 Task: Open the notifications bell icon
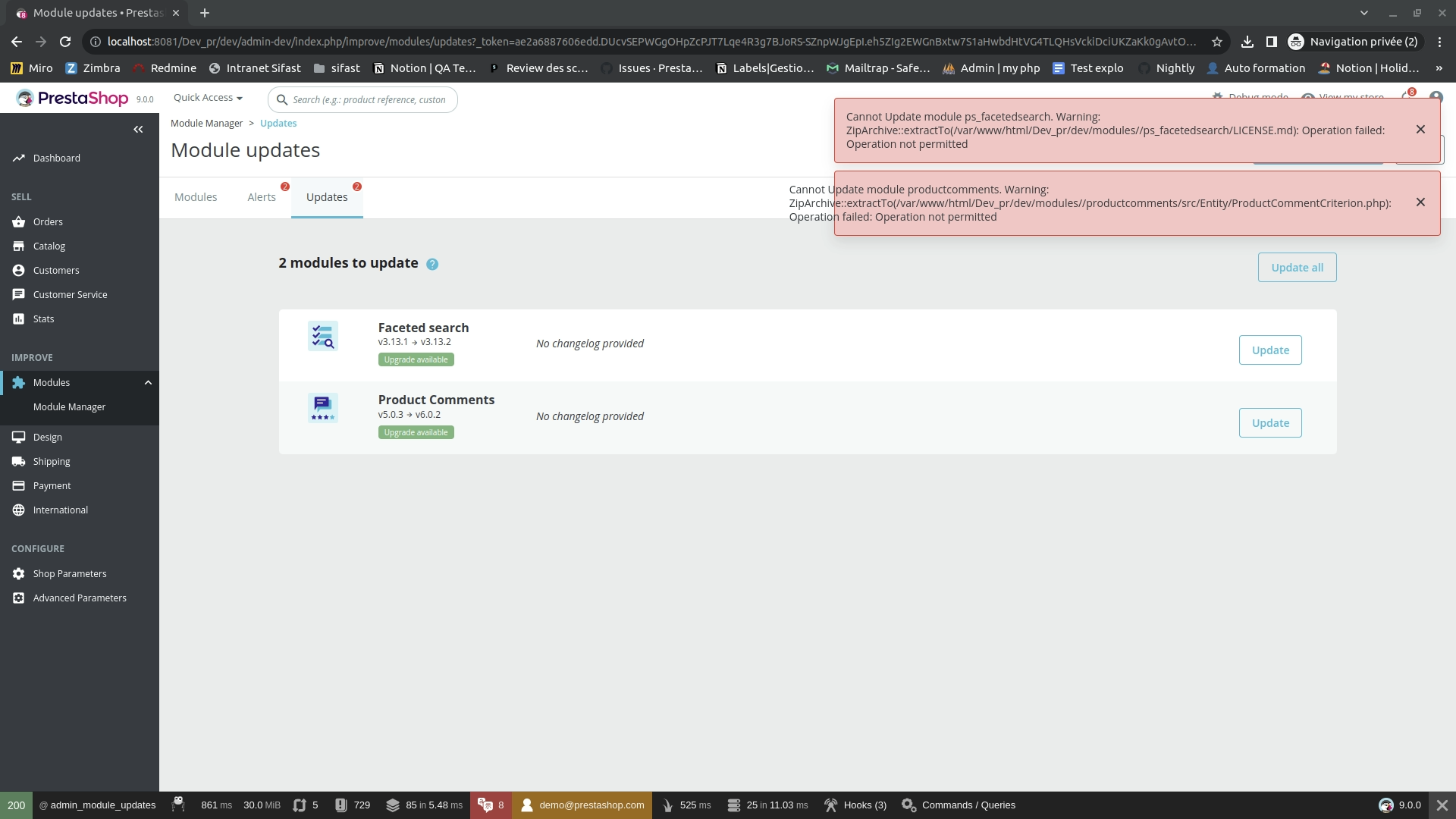point(1408,95)
